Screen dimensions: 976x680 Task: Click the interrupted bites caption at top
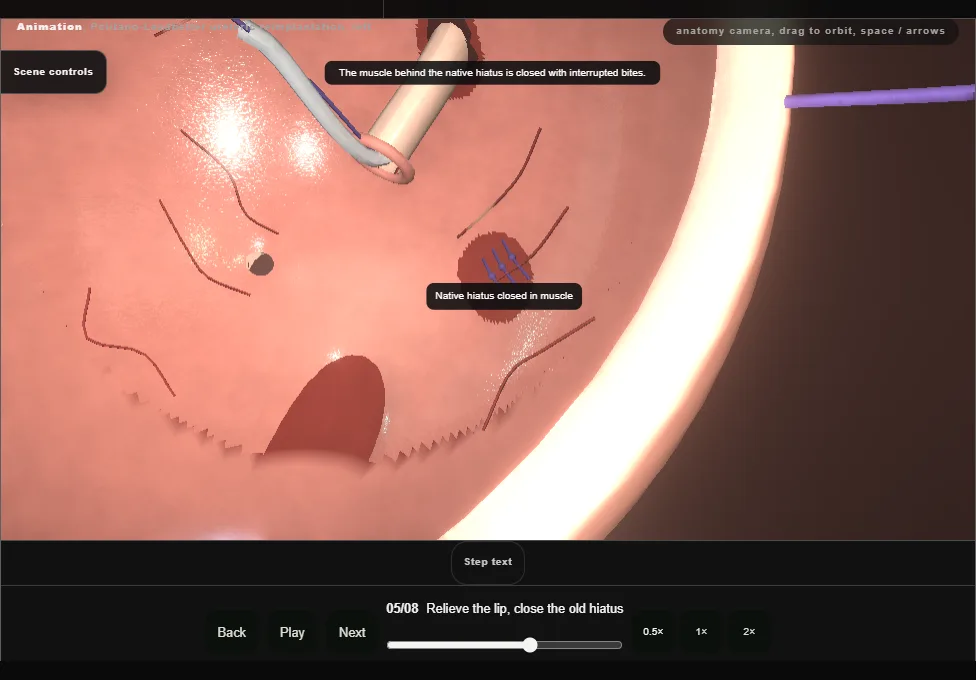[x=492, y=73]
